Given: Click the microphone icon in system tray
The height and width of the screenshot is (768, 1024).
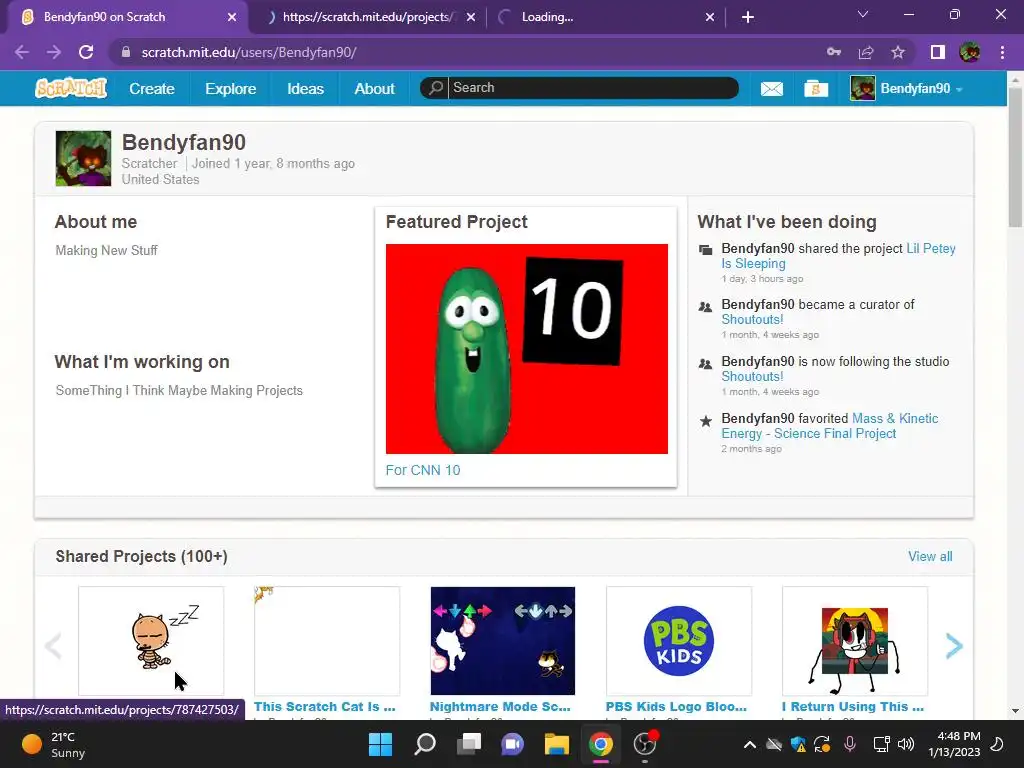Looking at the screenshot, I should pyautogui.click(x=850, y=744).
